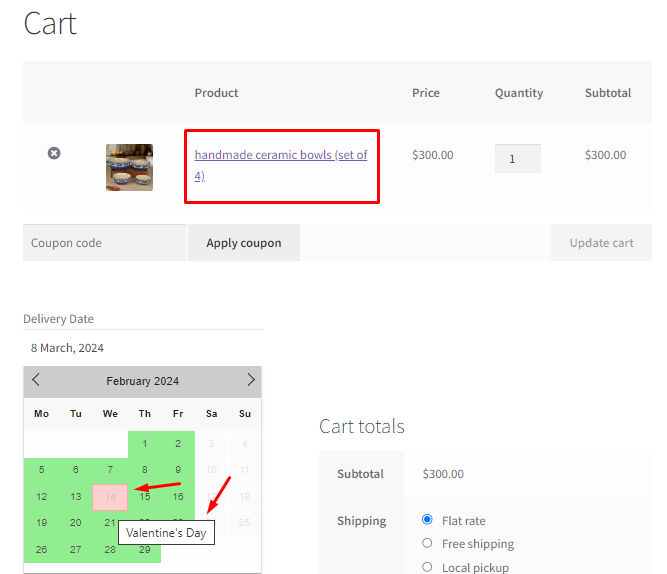
Task: Select the Free shipping option
Action: point(427,543)
